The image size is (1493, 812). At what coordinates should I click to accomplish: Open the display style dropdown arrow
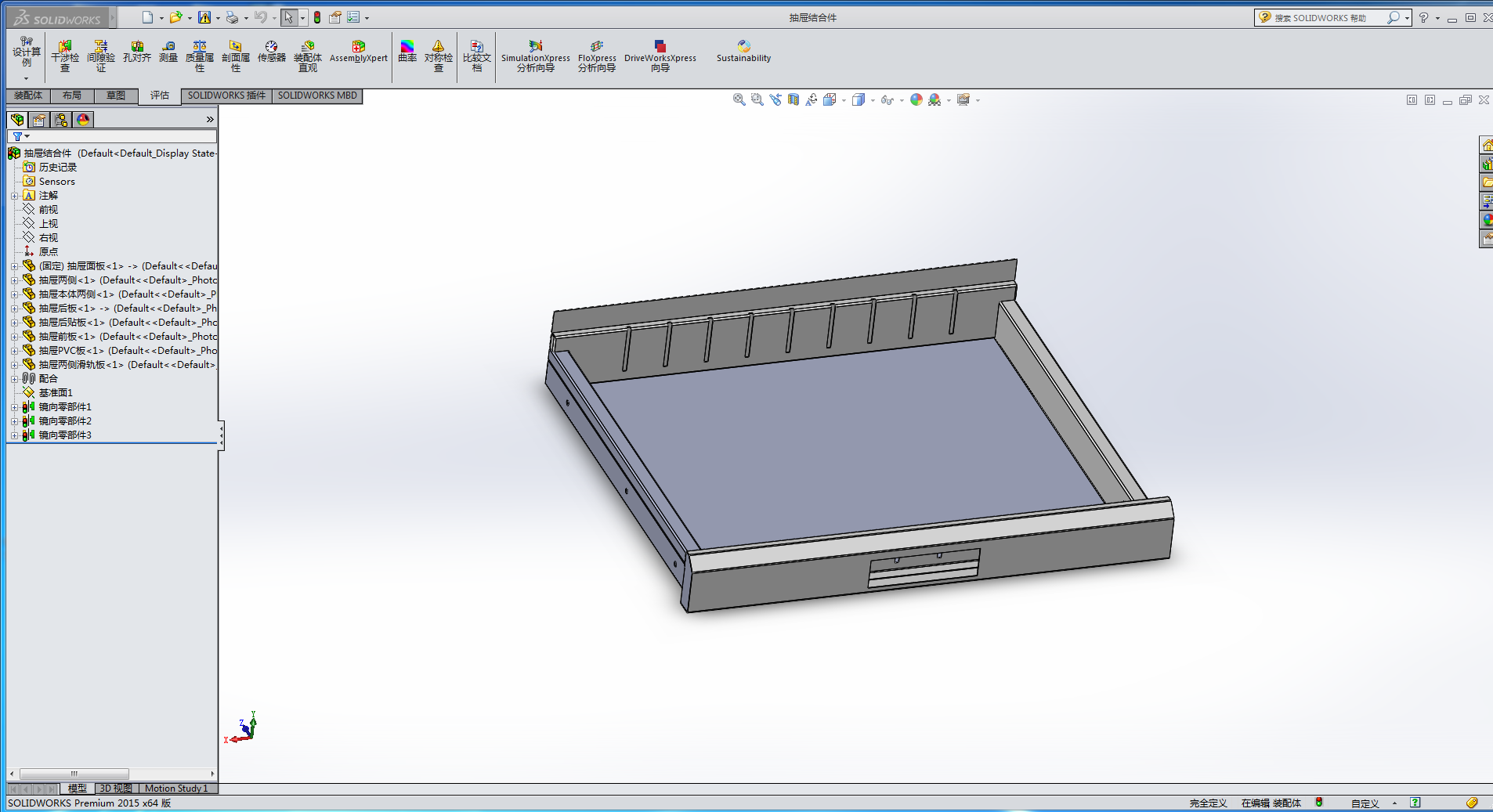[x=873, y=100]
